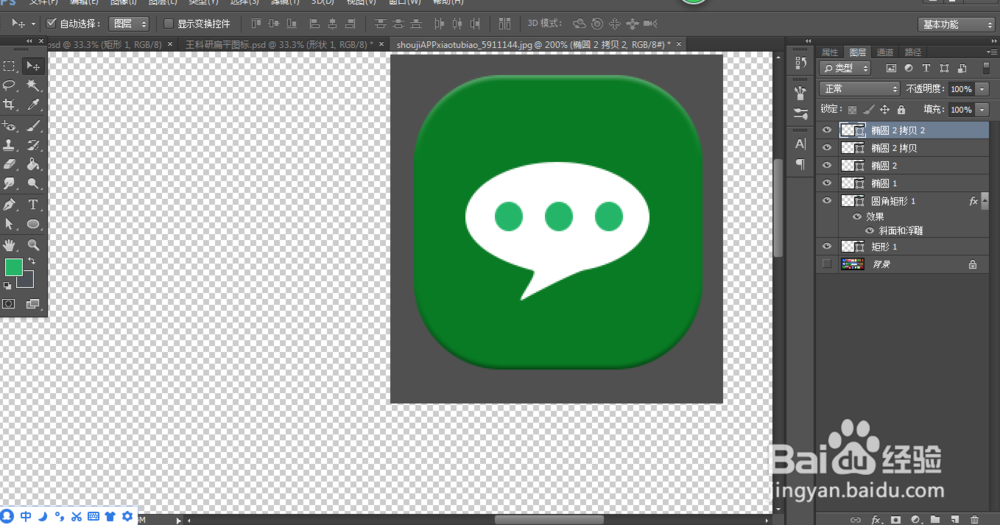1000x525 pixels.
Task: Enable Show Transform Controls (显示变换控件) checkbox
Action: (x=168, y=24)
